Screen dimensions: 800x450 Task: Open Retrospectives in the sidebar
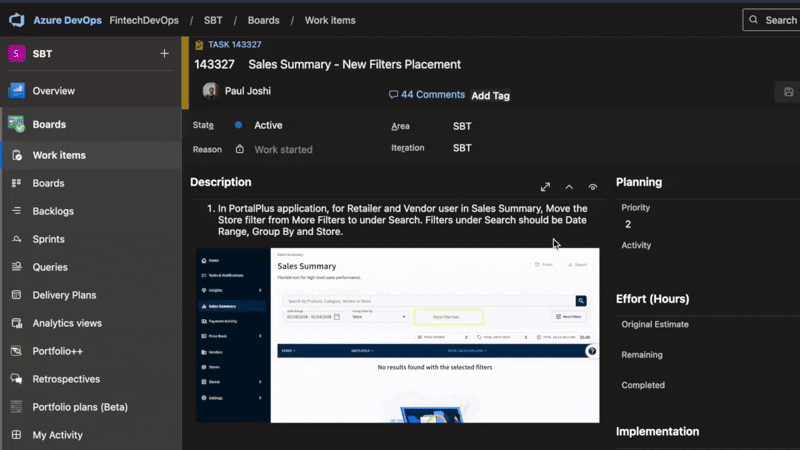[66, 379]
